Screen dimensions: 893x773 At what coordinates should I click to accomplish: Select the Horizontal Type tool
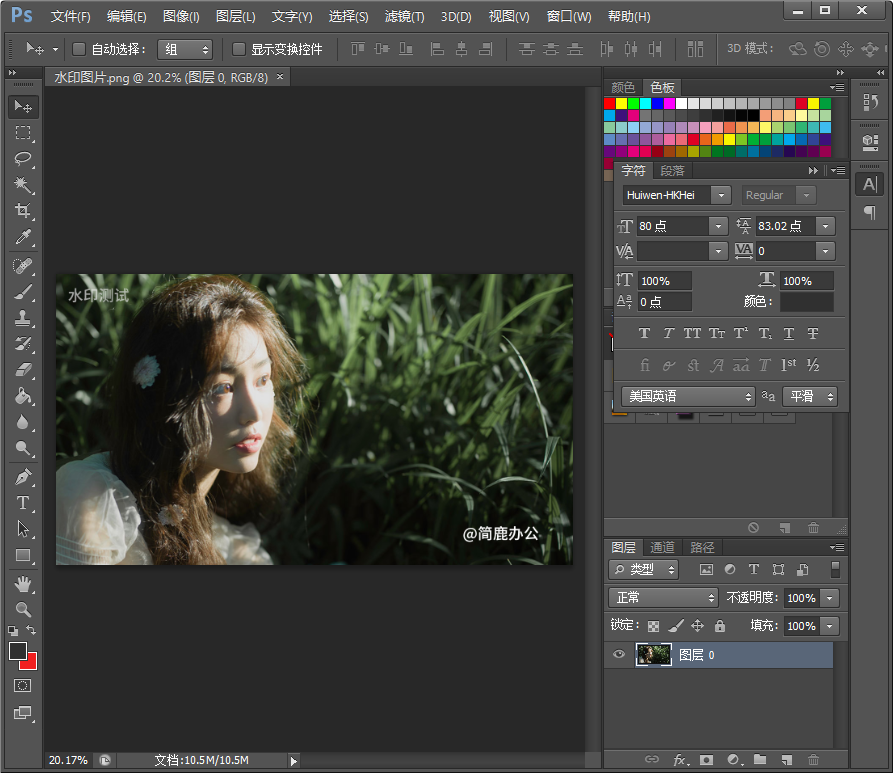23,503
